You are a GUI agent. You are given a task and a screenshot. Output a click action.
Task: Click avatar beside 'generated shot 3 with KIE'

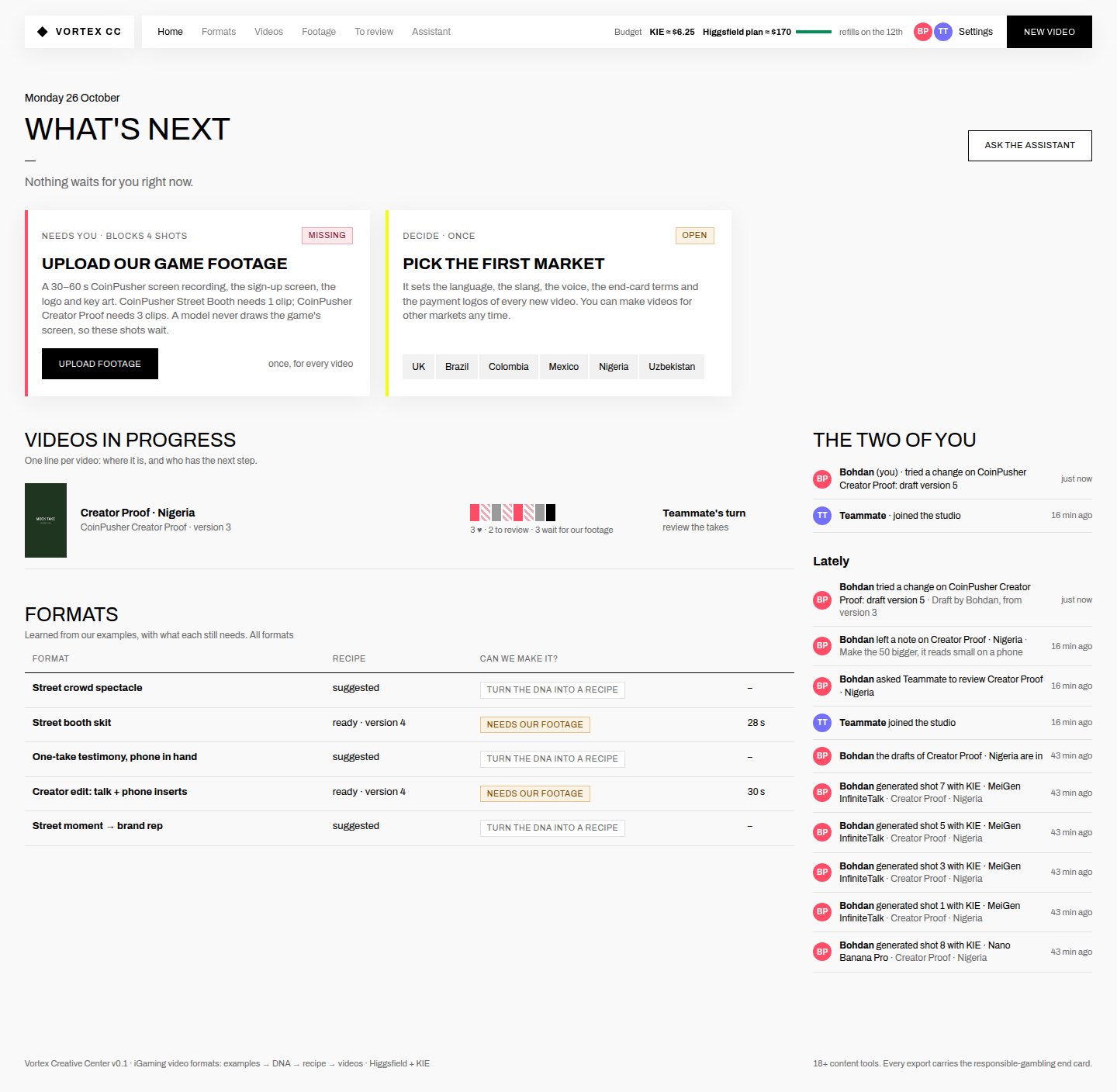[822, 872]
